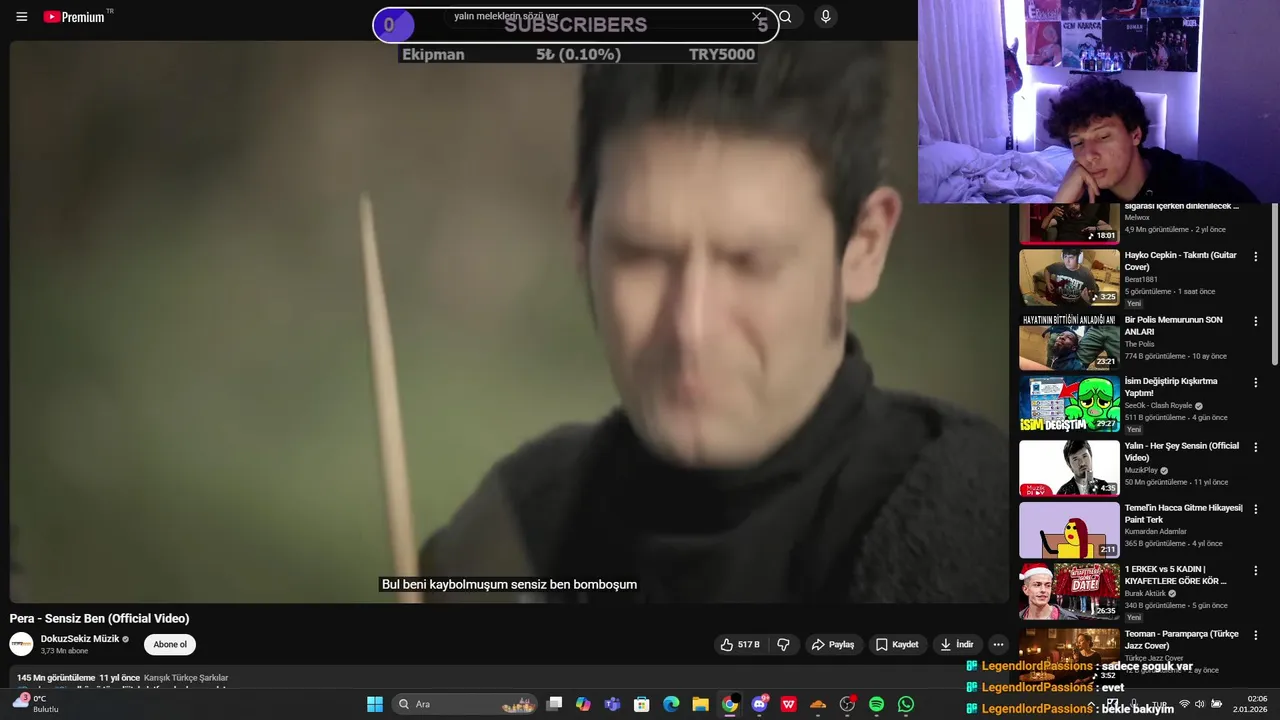This screenshot has width=1280, height=720.
Task: Click channel name 'Kumardan Adamlar'
Action: 1155,532
